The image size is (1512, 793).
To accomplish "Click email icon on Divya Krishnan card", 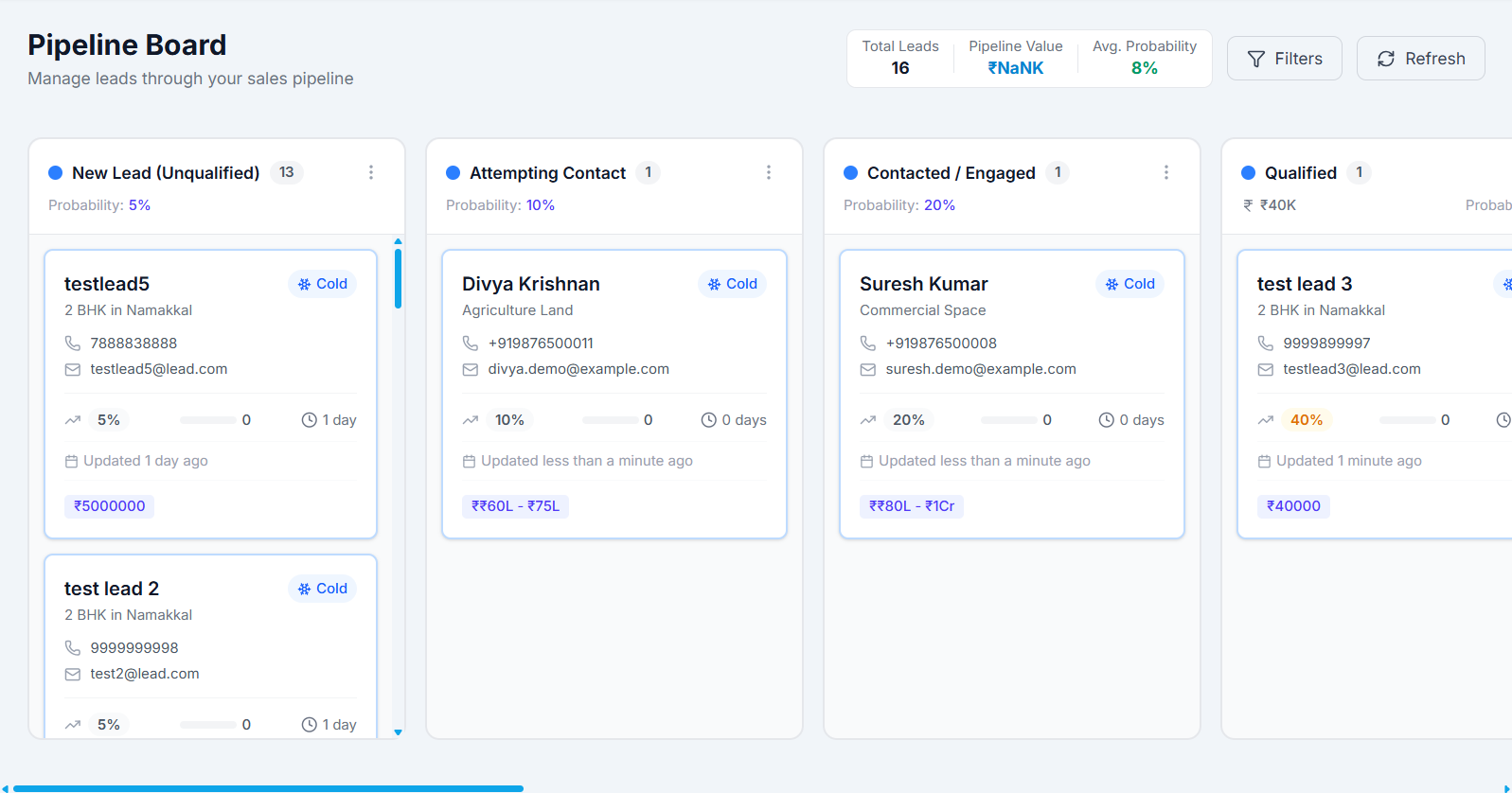I will pyautogui.click(x=471, y=369).
